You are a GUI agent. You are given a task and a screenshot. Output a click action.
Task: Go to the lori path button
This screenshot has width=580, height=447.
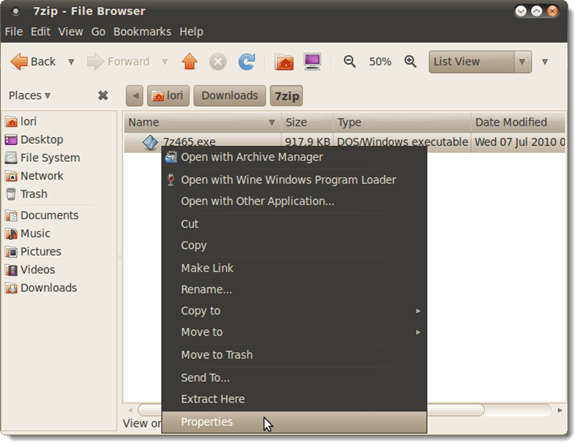[x=168, y=96]
